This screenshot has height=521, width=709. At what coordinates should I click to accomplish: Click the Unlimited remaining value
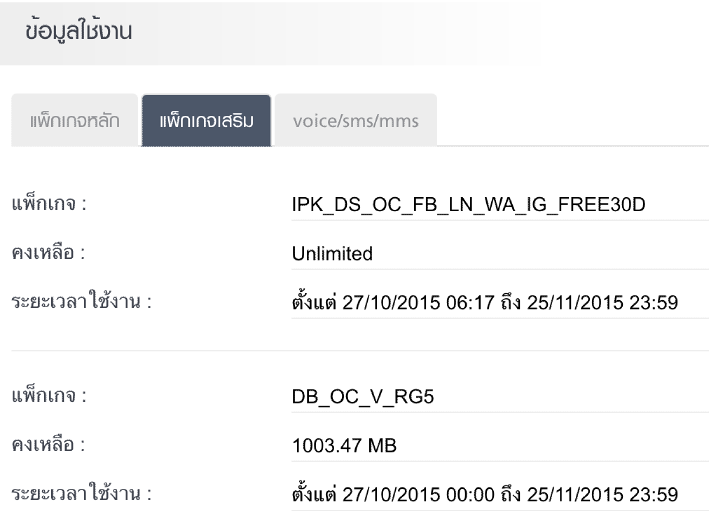[325, 254]
